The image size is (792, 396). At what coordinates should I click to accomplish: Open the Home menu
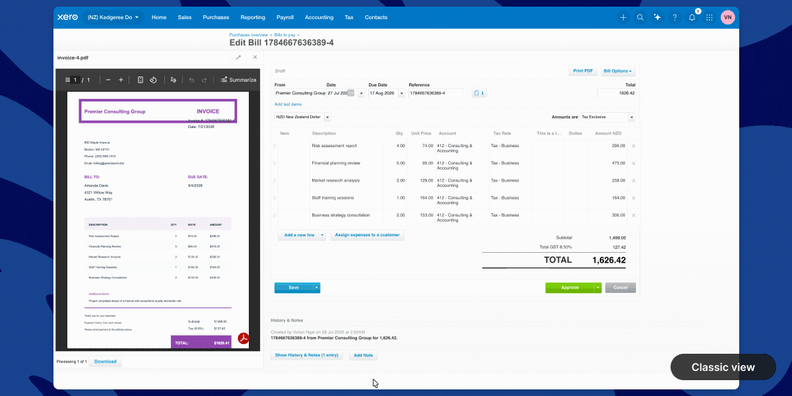[x=159, y=17]
